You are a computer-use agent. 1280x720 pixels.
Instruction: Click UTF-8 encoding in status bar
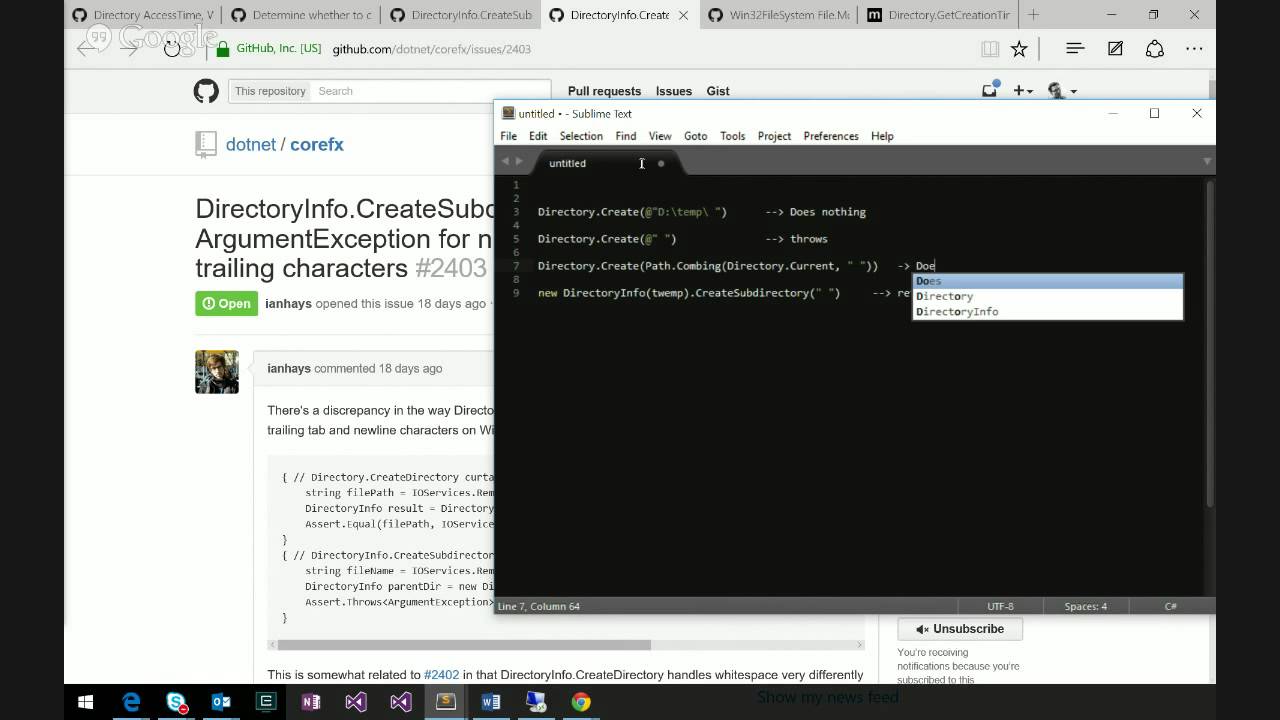[x=1000, y=606]
